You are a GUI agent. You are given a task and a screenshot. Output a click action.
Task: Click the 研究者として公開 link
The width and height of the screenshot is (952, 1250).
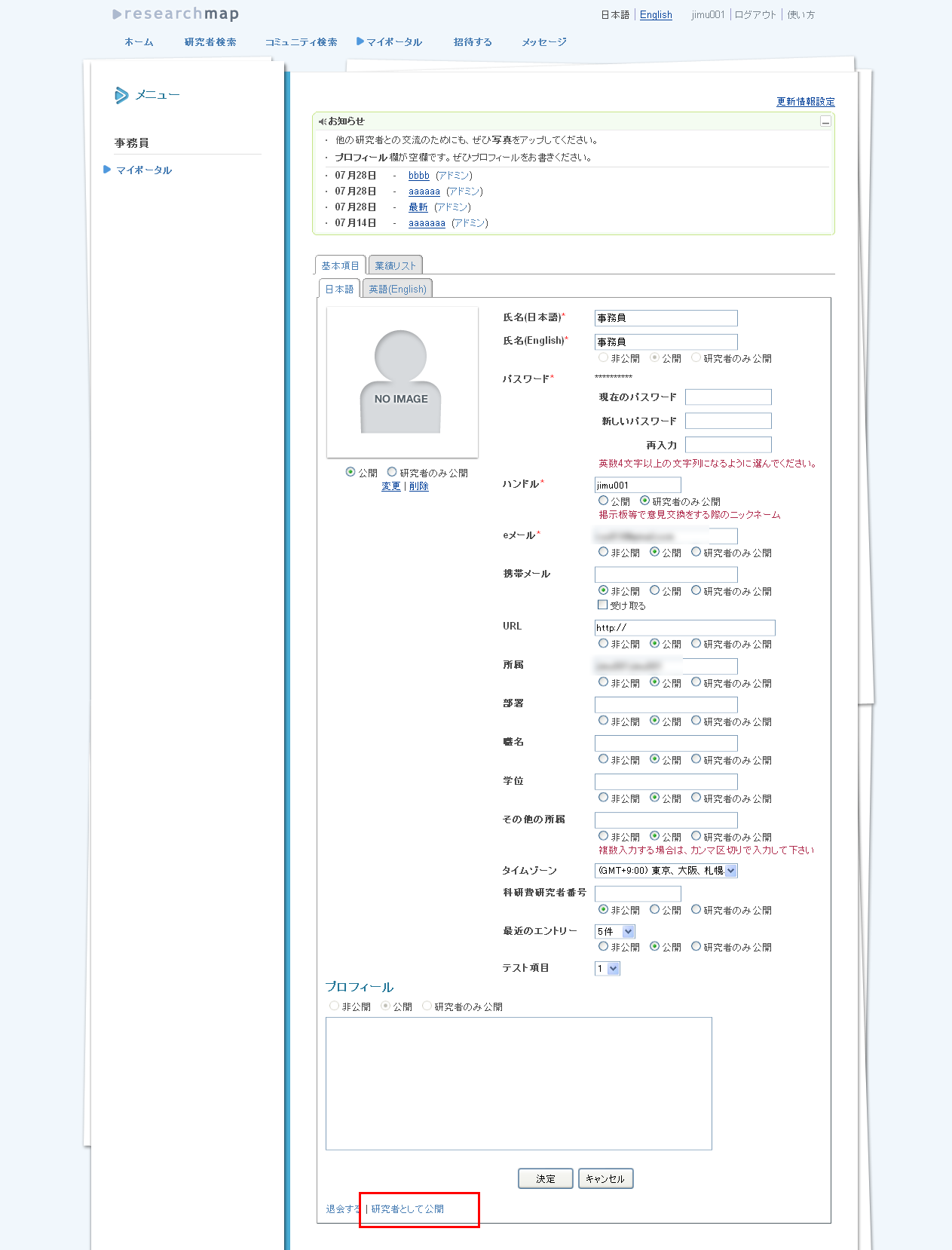408,1209
